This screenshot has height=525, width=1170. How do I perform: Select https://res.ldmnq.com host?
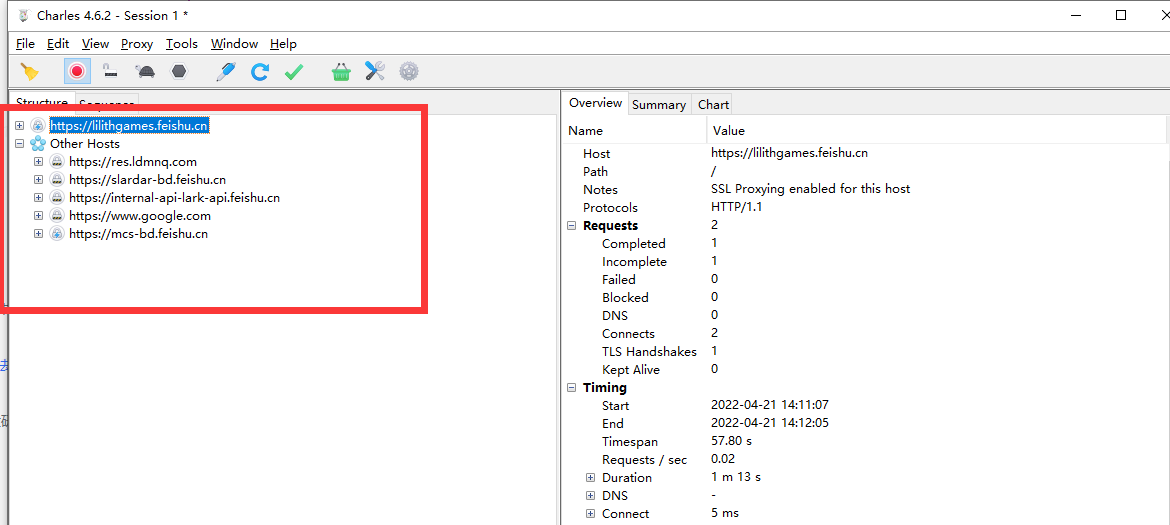133,161
